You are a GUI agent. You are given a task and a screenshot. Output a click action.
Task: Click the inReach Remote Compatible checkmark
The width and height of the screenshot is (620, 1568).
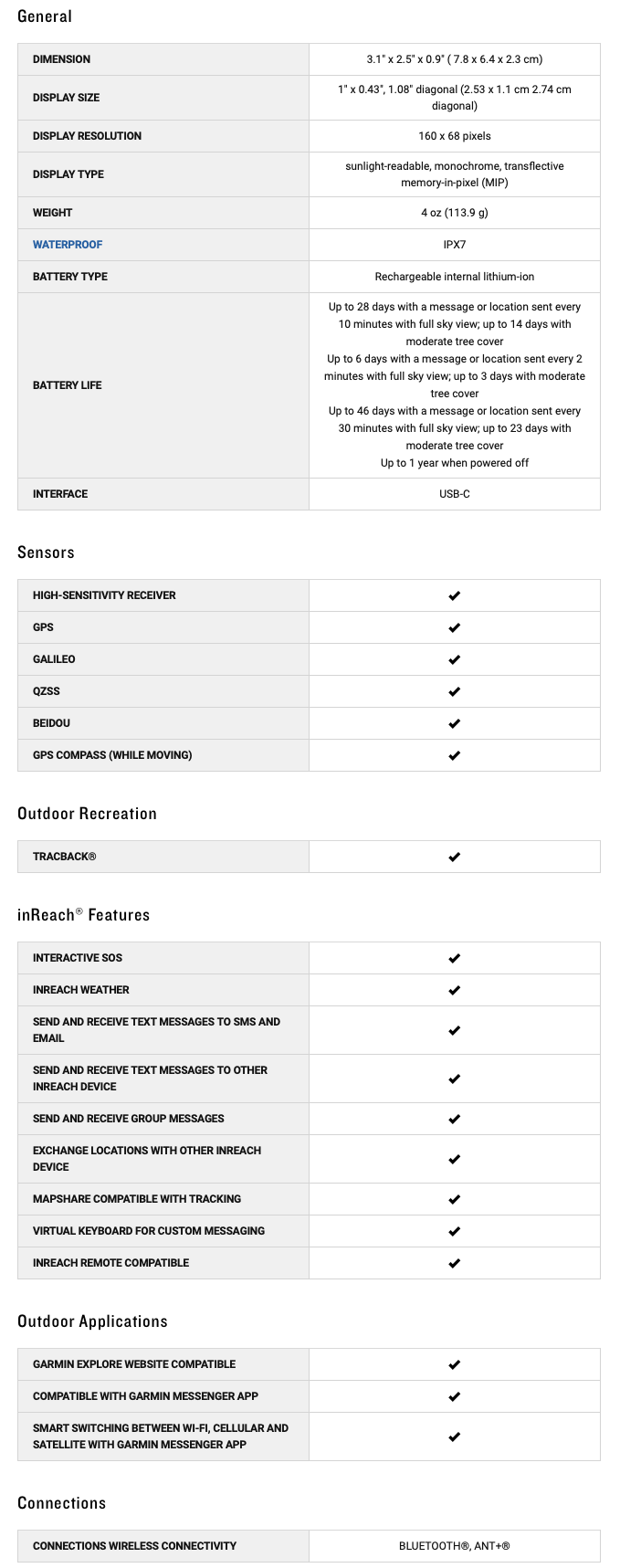pyautogui.click(x=455, y=1263)
